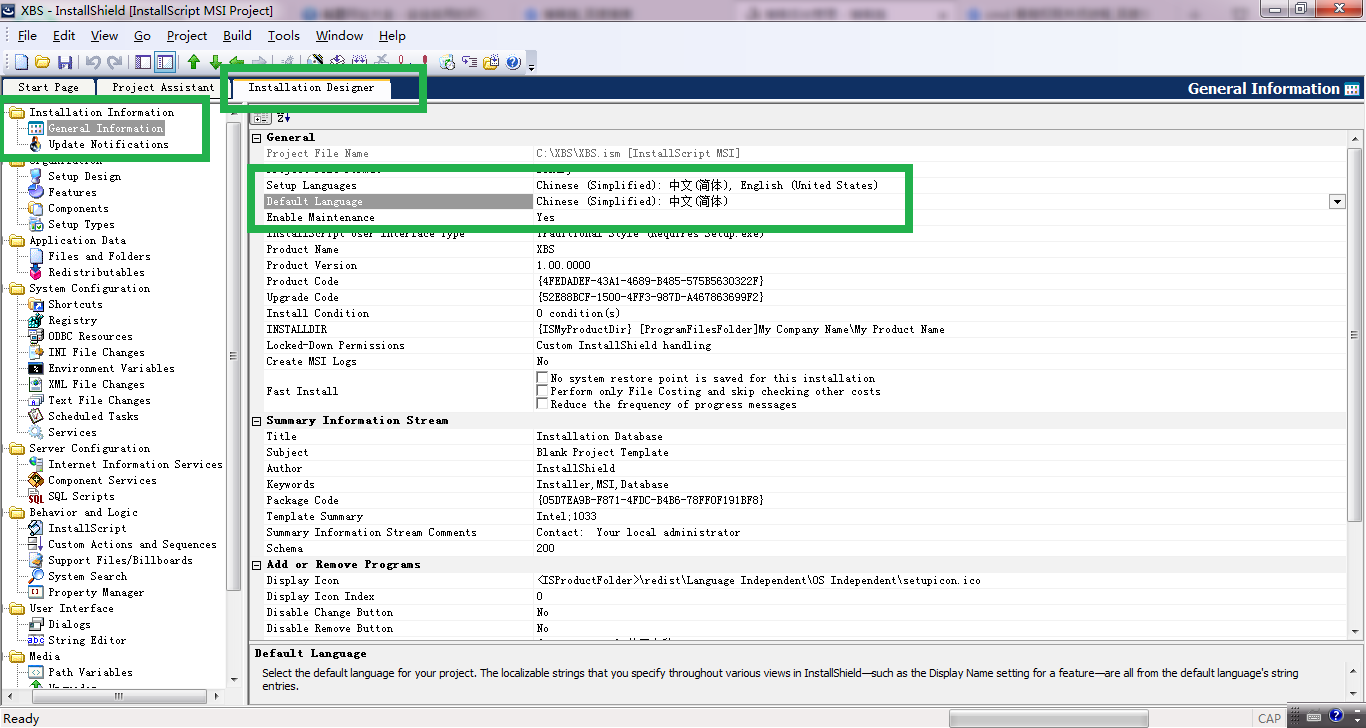The image size is (1366, 728).
Task: Open the Tools menu
Action: 284,35
